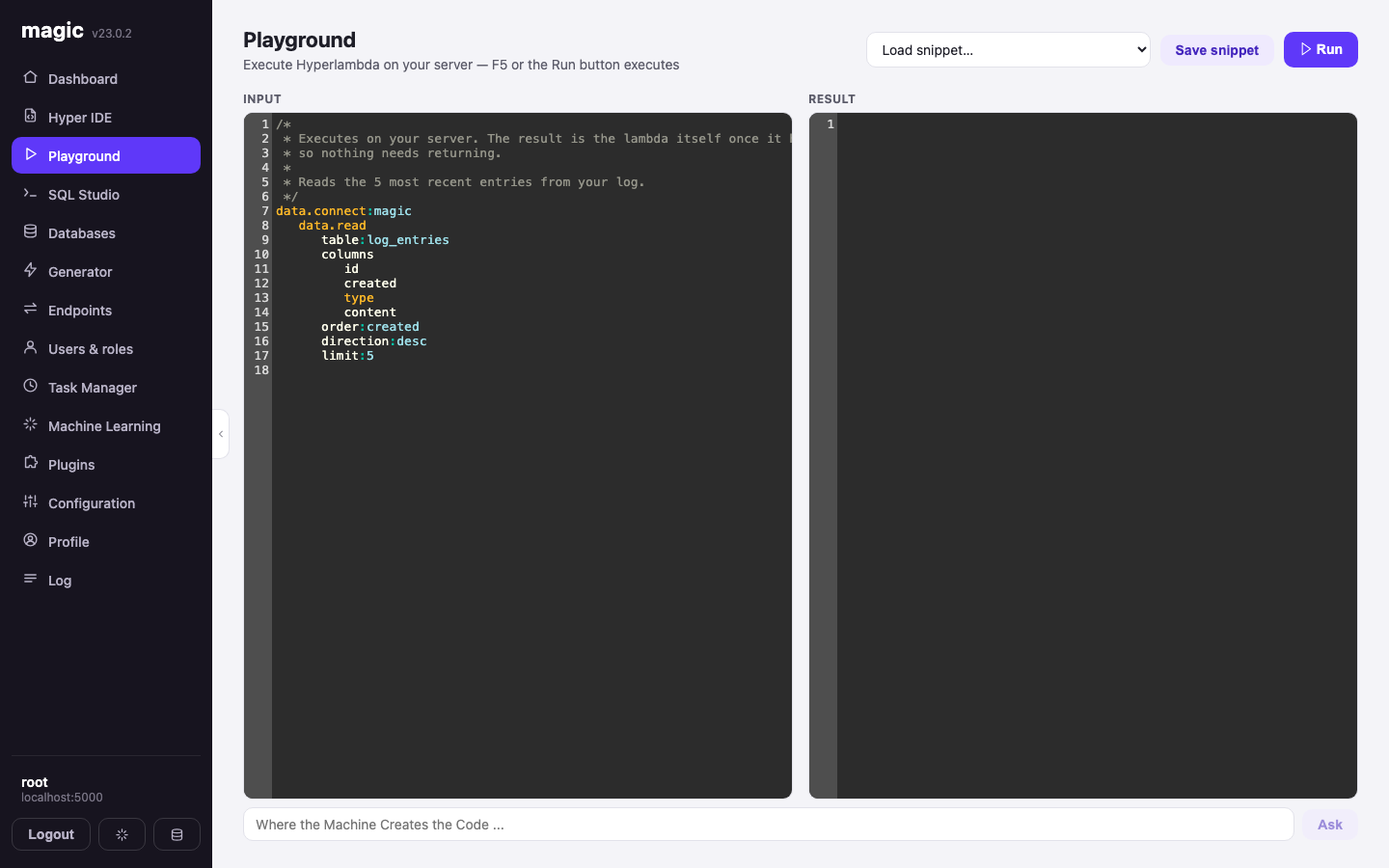Click the order:created line in the editor
Screen dimensions: 1389x868
pos(370,327)
